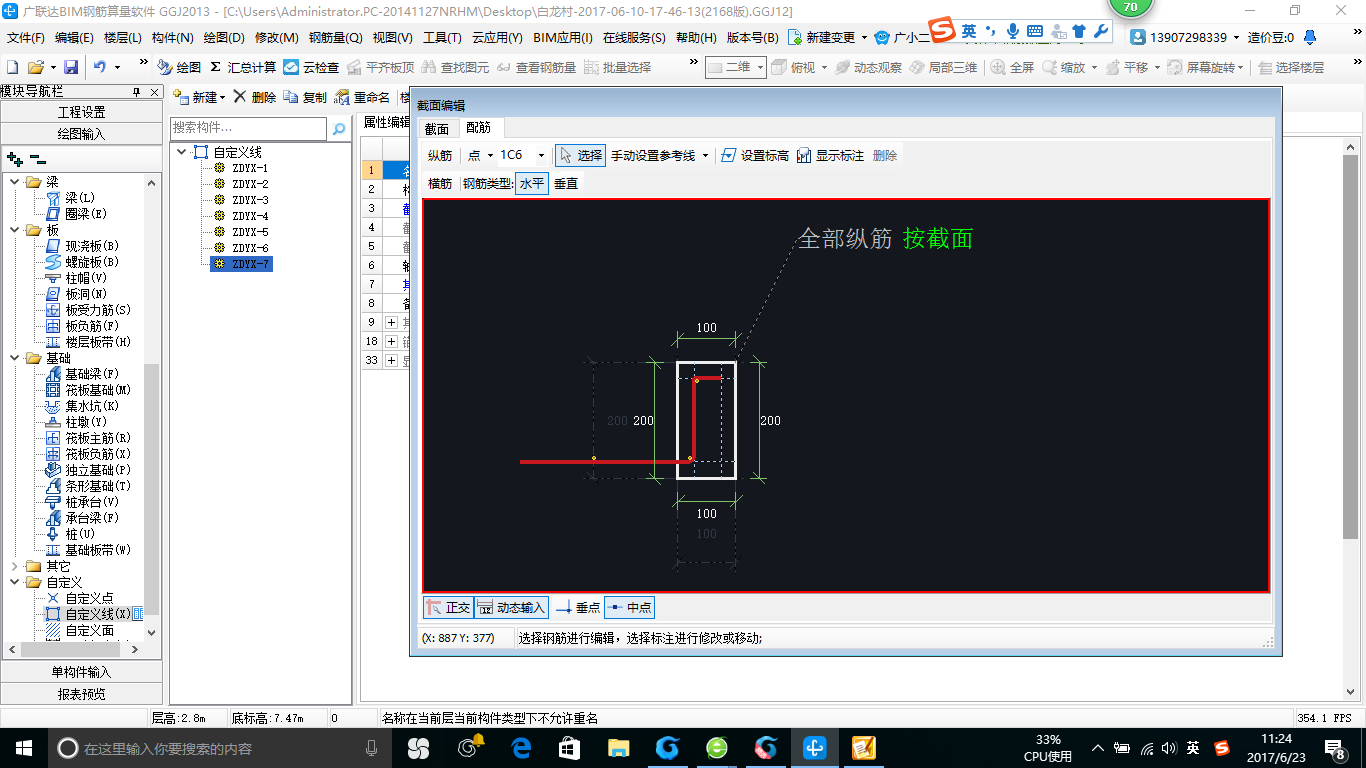The height and width of the screenshot is (768, 1366).
Task: Open the 钢筋量(Q) menu
Action: click(336, 37)
